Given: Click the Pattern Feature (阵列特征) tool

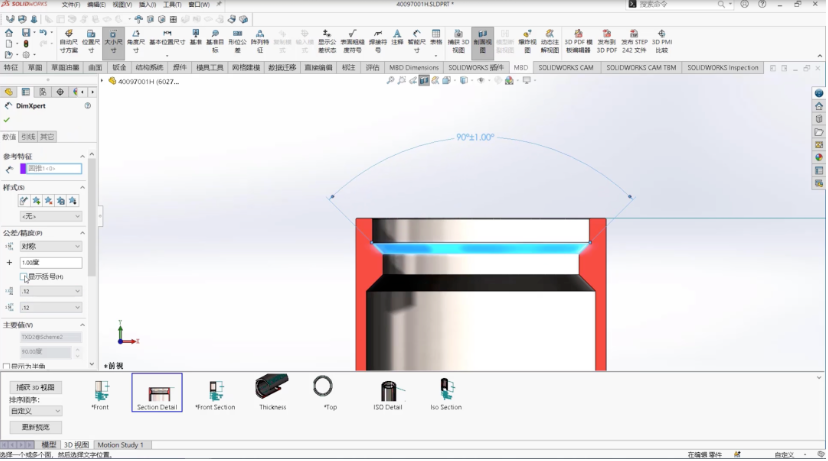Looking at the screenshot, I should point(259,41).
